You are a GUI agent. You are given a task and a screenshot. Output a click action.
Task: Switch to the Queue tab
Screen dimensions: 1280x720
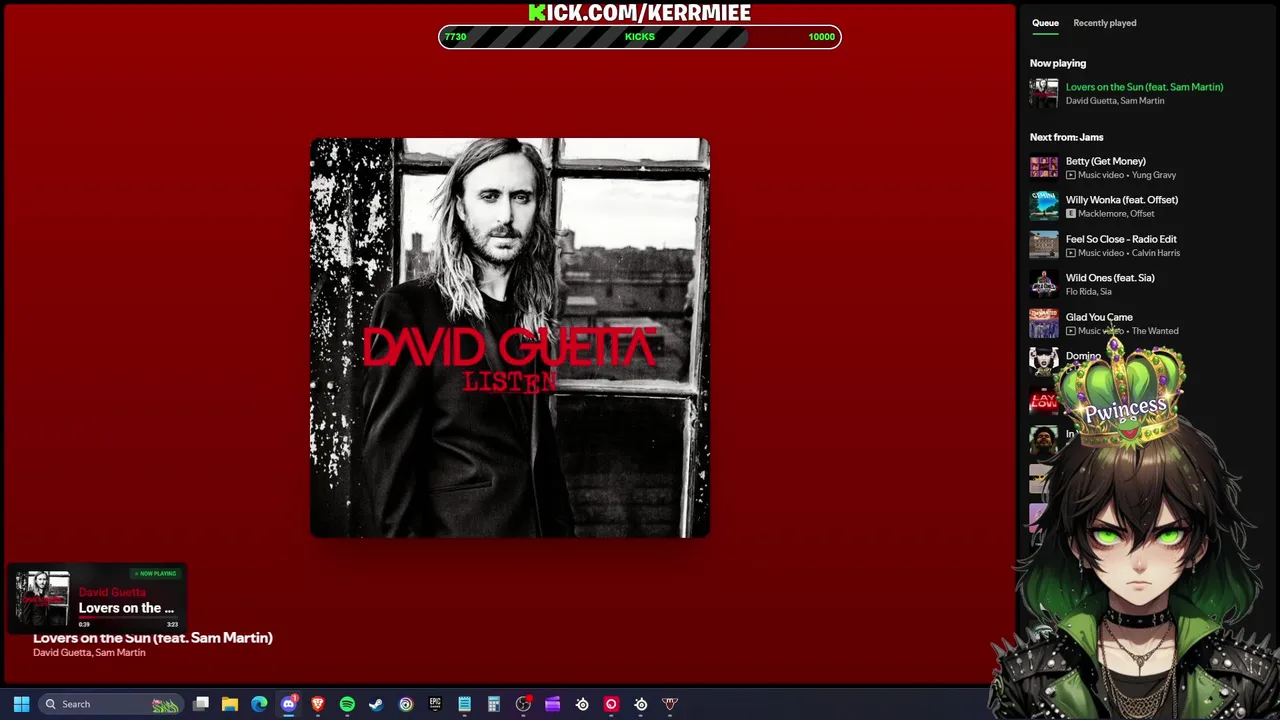[1045, 23]
